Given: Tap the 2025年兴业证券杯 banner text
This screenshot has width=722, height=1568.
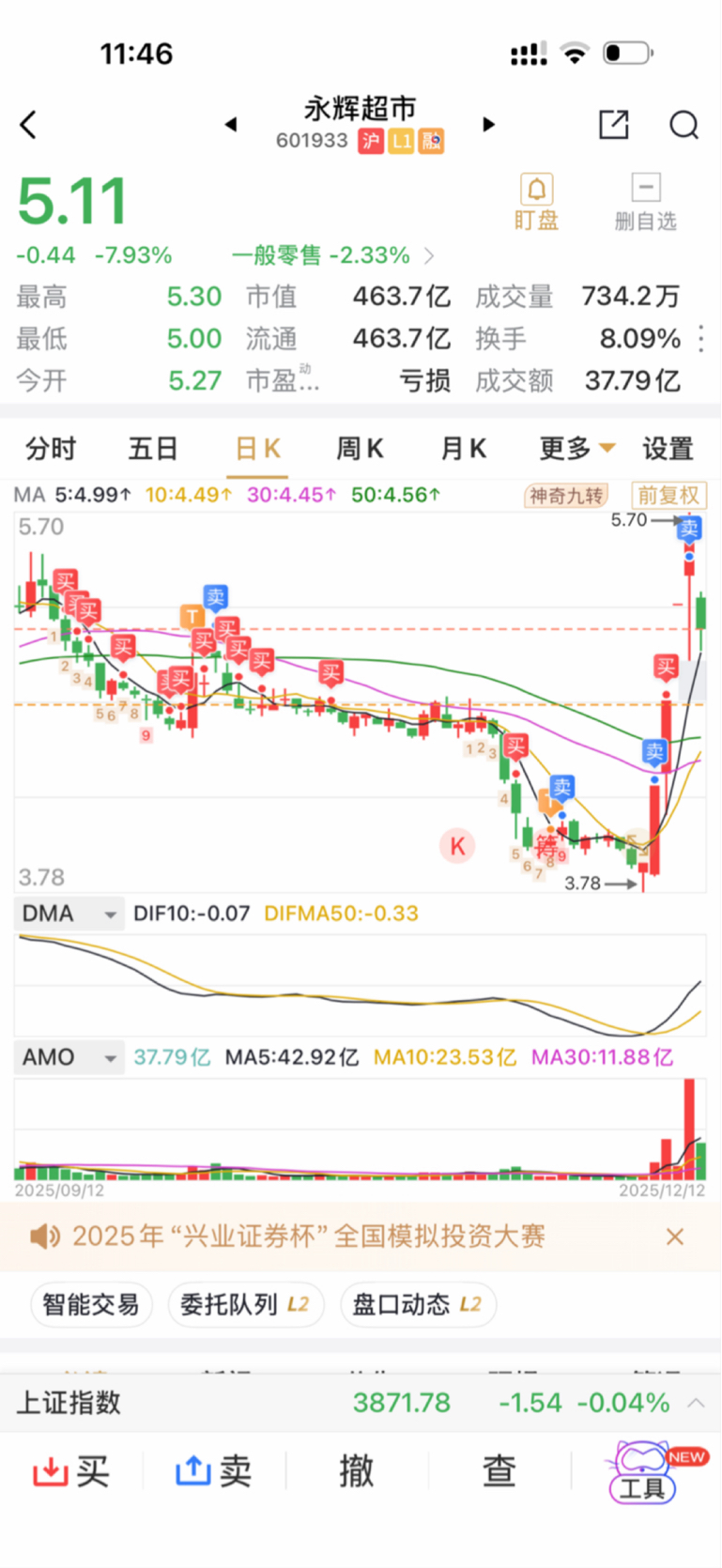Looking at the screenshot, I should click(309, 1236).
